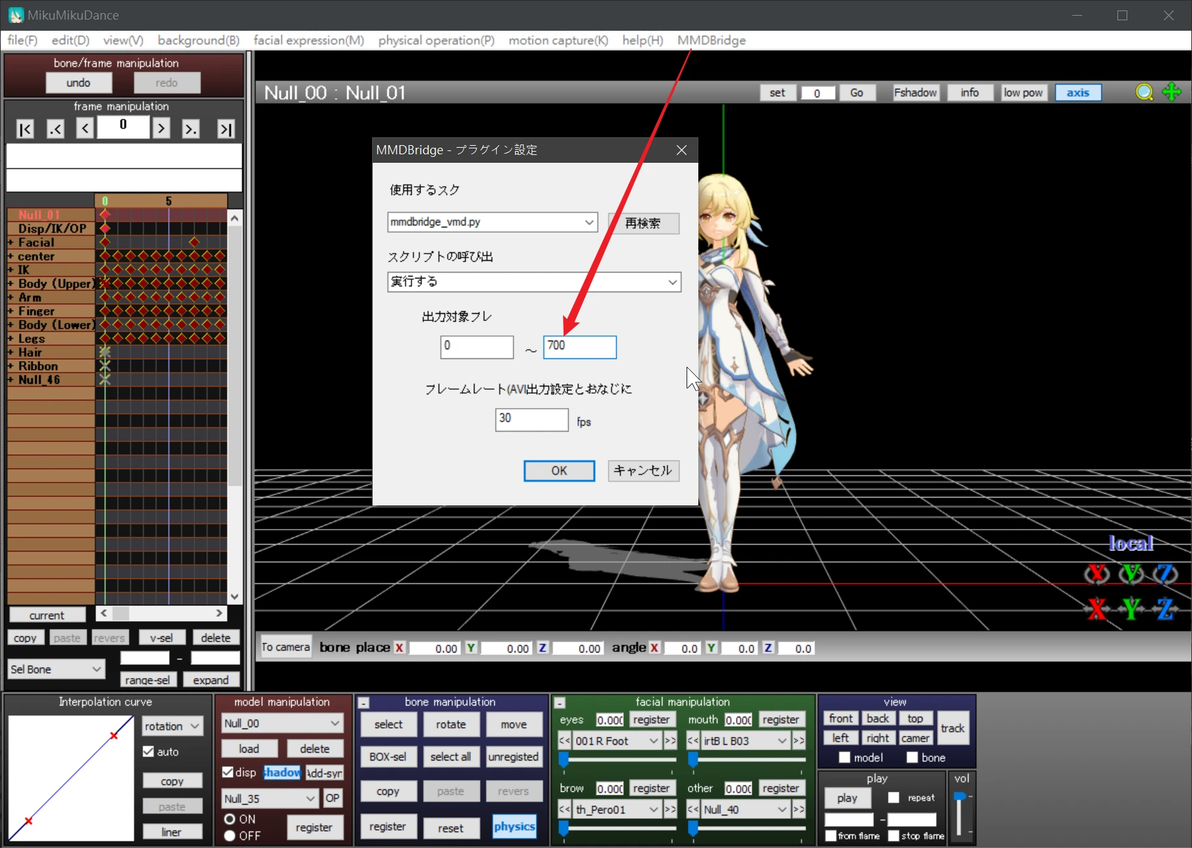Select the OFF radio button
The height and width of the screenshot is (848, 1192).
tap(229, 835)
